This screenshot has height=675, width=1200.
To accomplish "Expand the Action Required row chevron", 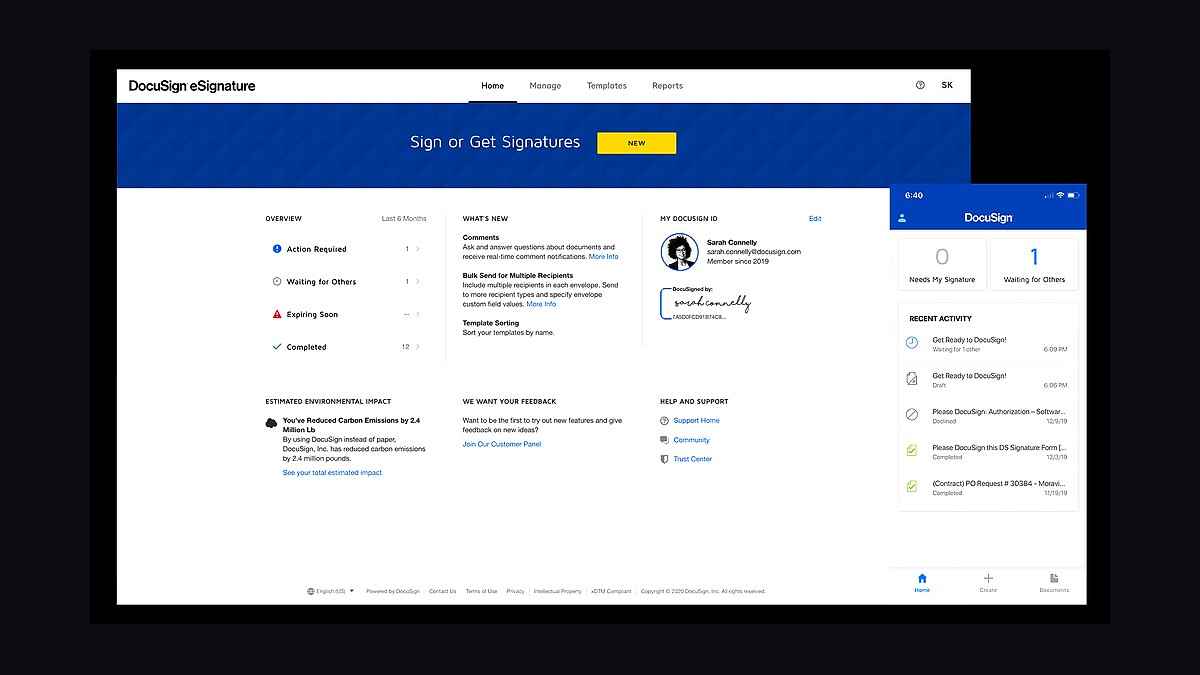I will tap(418, 249).
